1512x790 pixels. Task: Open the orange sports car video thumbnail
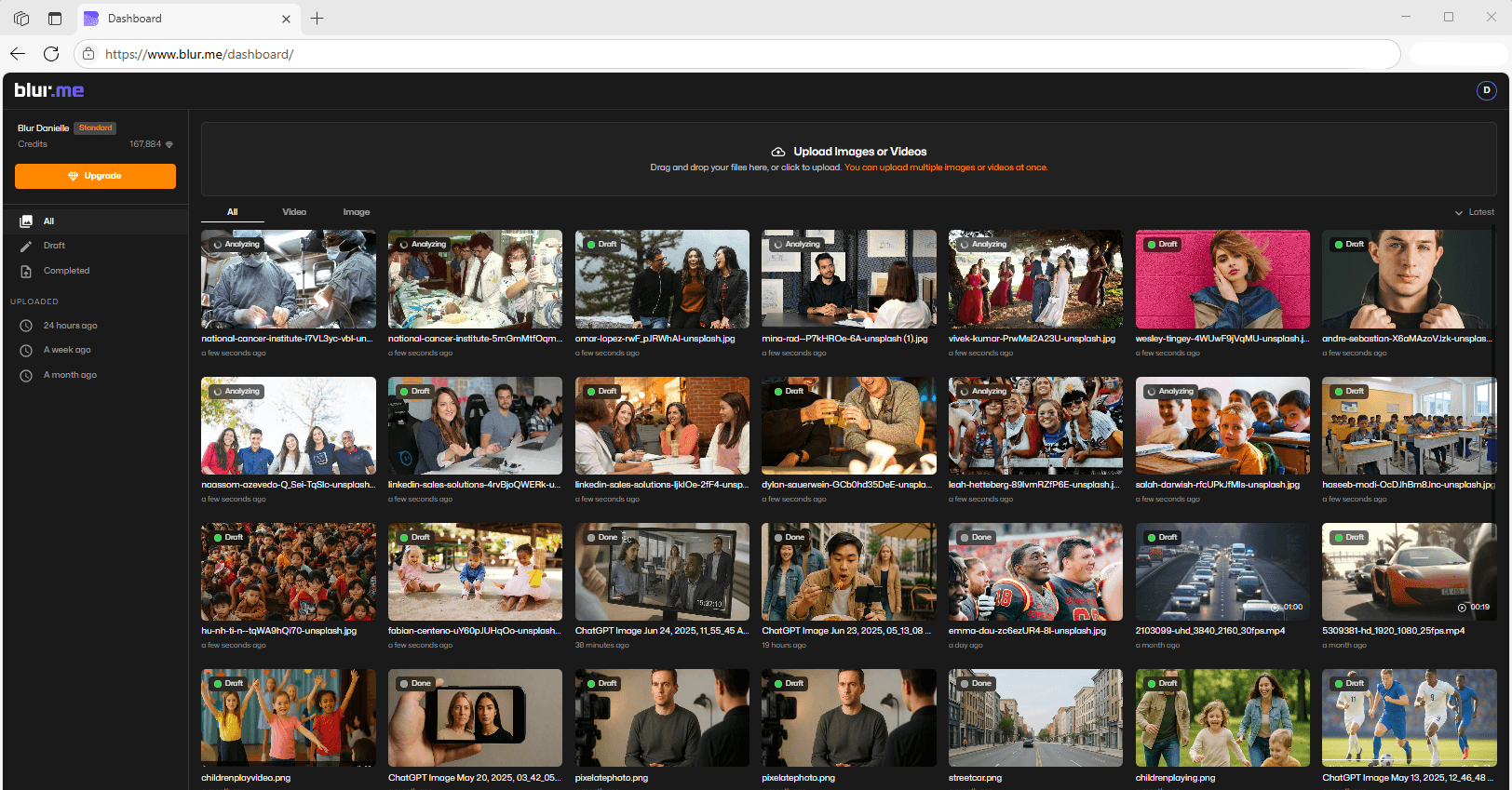click(x=1409, y=571)
